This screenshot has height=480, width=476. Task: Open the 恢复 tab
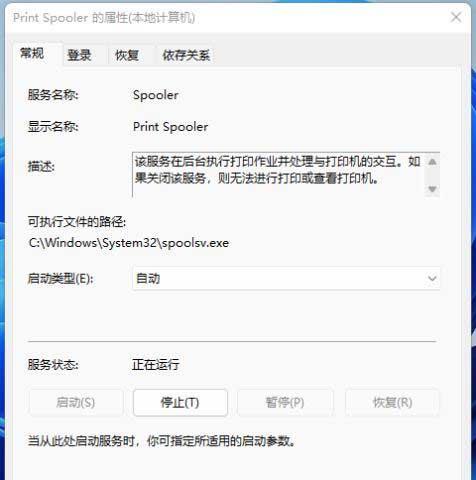[127, 55]
